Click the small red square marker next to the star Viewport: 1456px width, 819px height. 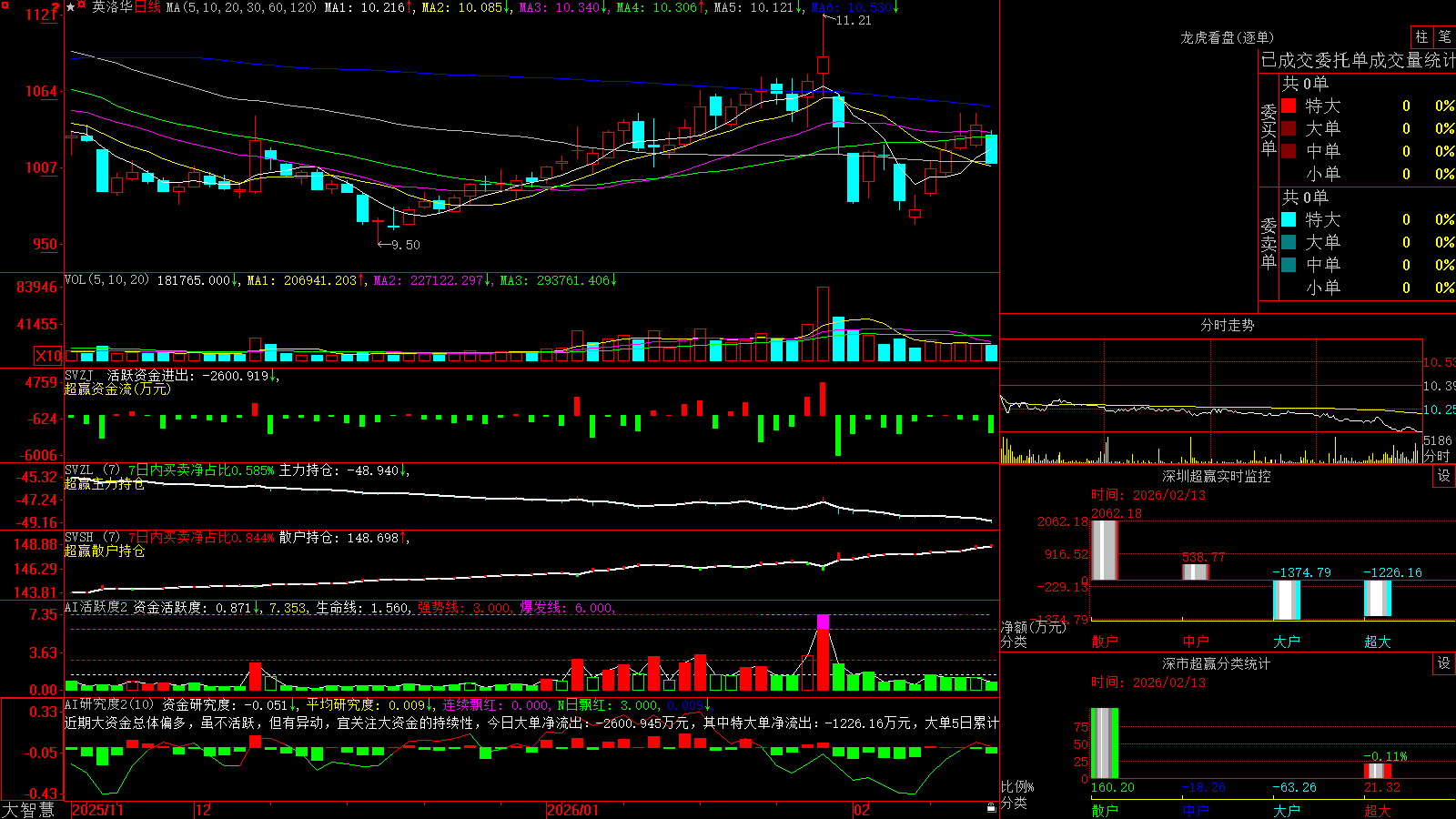point(83,5)
